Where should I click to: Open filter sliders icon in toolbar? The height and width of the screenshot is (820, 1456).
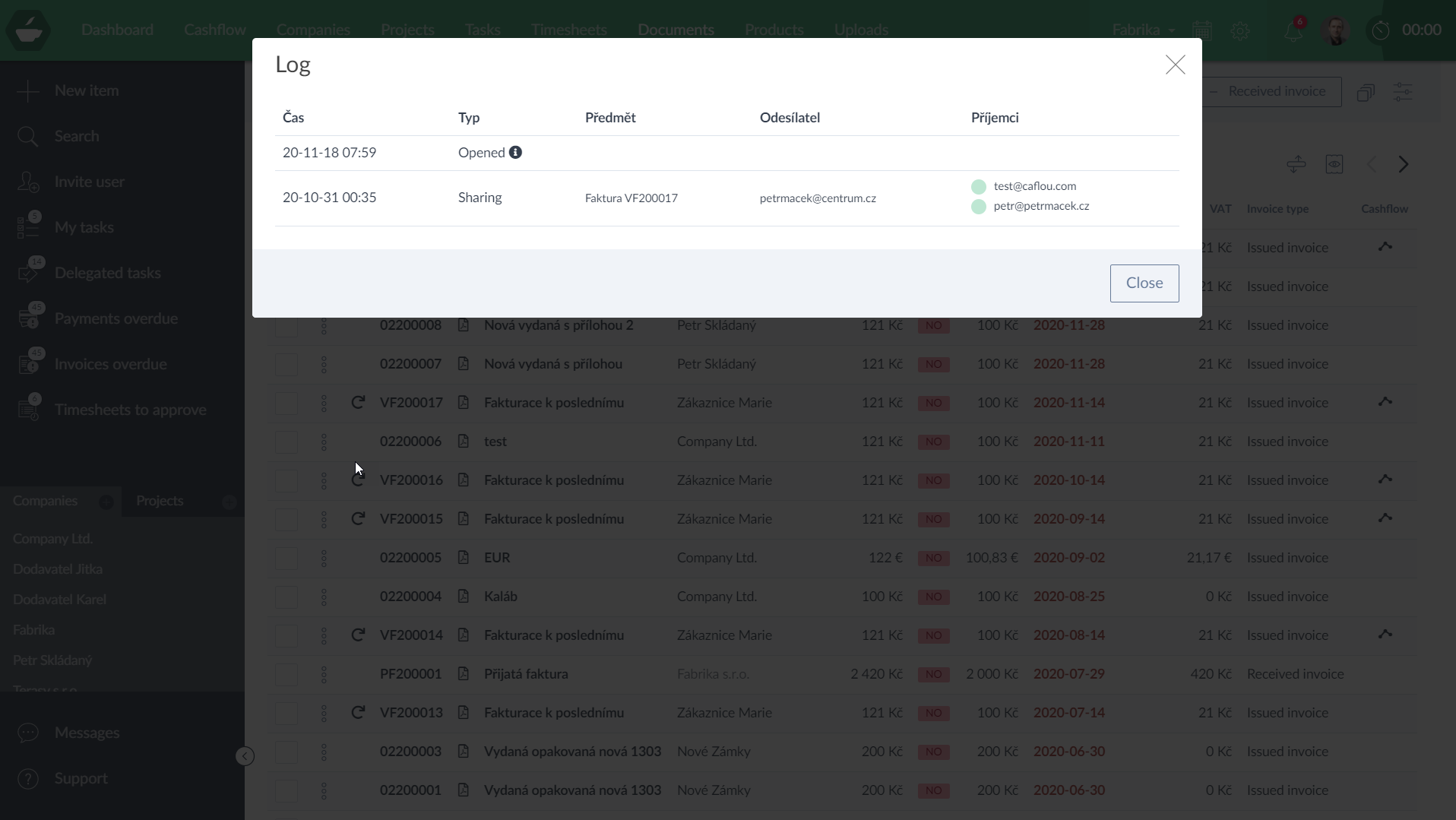tap(1402, 92)
